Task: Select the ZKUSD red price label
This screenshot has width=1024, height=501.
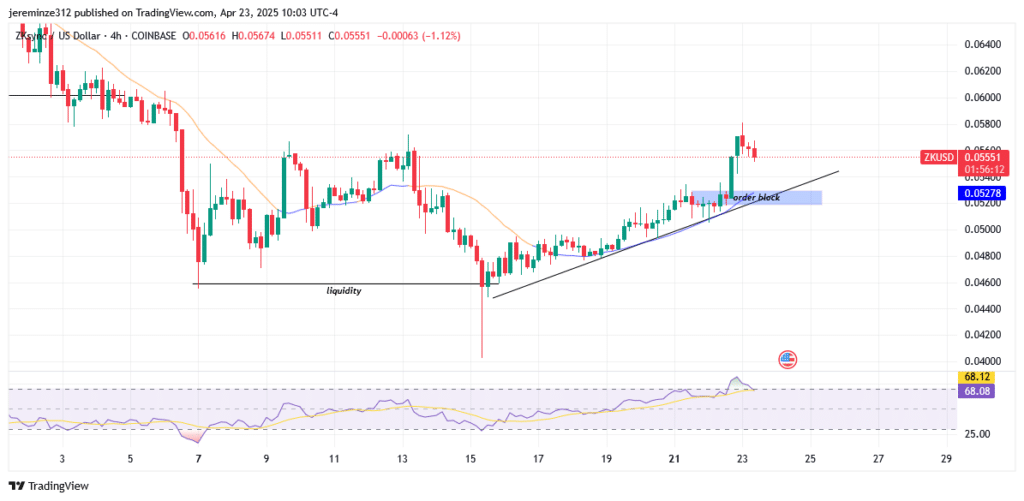Action: pos(940,157)
